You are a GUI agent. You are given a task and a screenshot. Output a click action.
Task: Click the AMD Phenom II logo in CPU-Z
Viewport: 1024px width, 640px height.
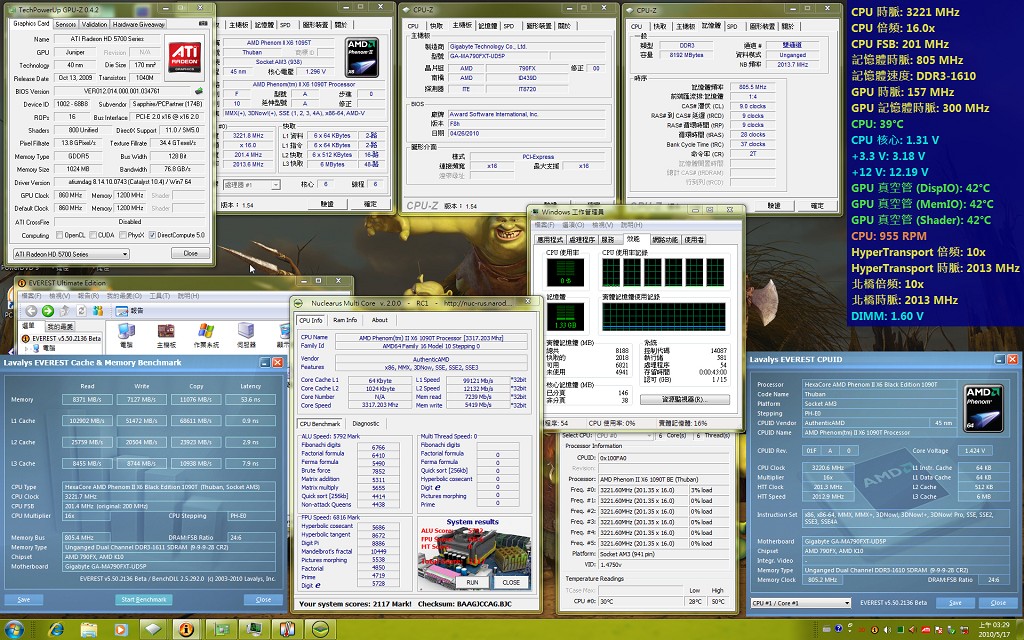tap(362, 57)
